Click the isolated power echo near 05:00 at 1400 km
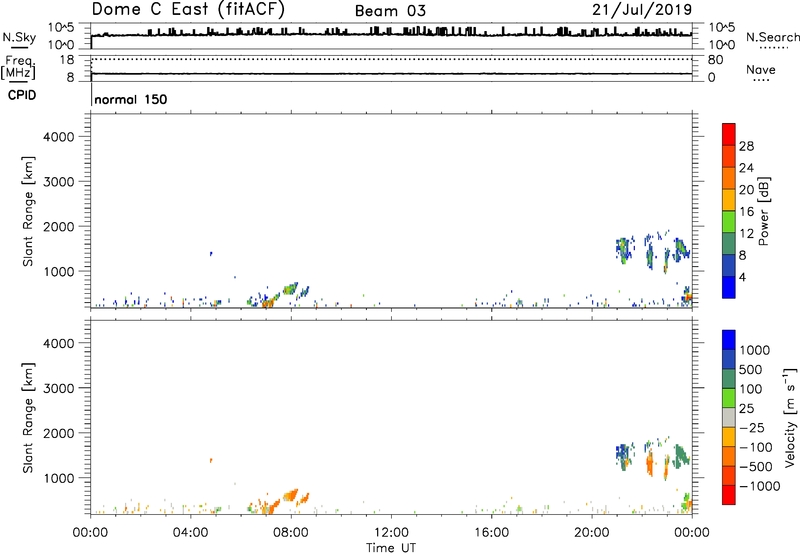The image size is (800, 554). (x=211, y=253)
